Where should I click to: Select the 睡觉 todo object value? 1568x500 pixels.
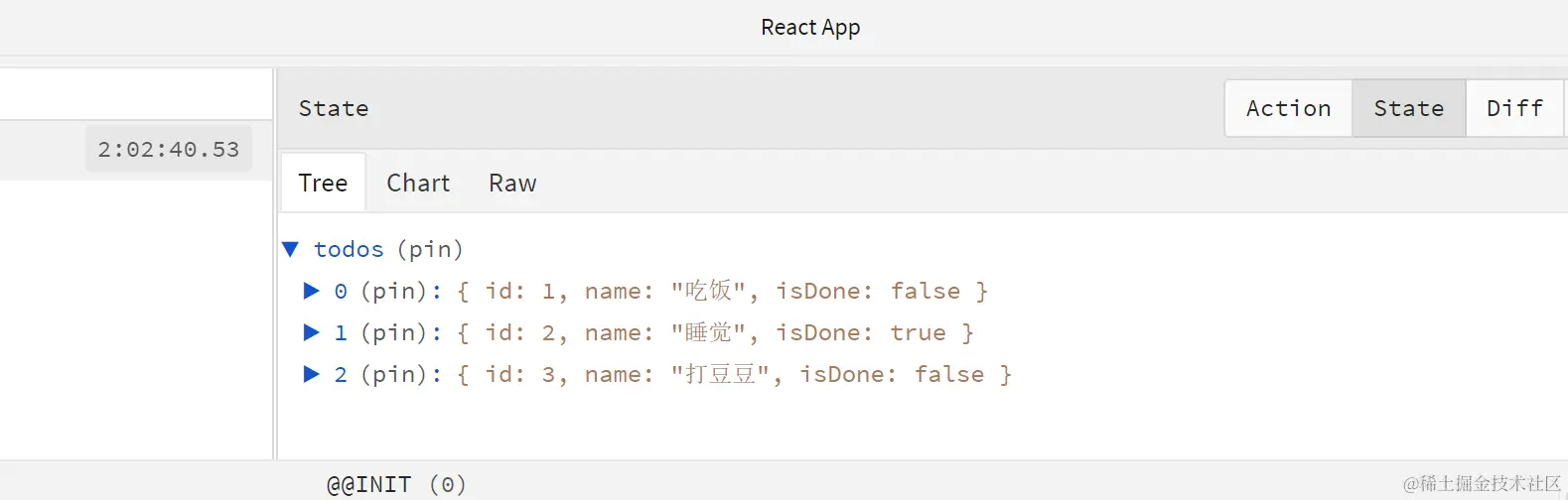pyautogui.click(x=715, y=332)
